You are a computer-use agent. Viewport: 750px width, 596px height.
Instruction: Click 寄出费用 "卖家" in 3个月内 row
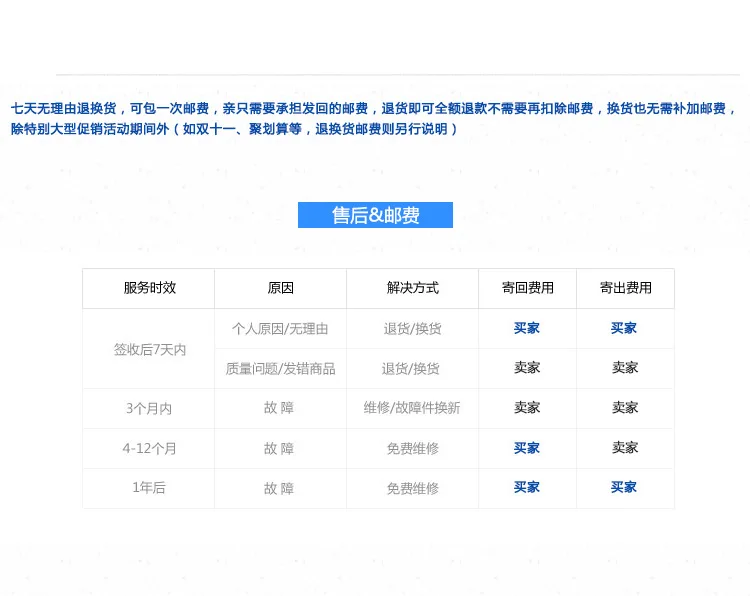tap(625, 408)
